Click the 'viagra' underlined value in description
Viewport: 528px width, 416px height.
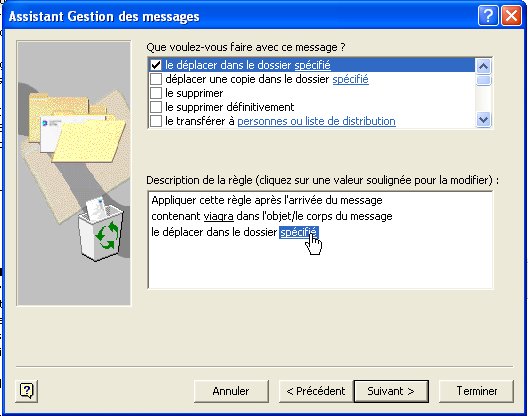click(219, 216)
